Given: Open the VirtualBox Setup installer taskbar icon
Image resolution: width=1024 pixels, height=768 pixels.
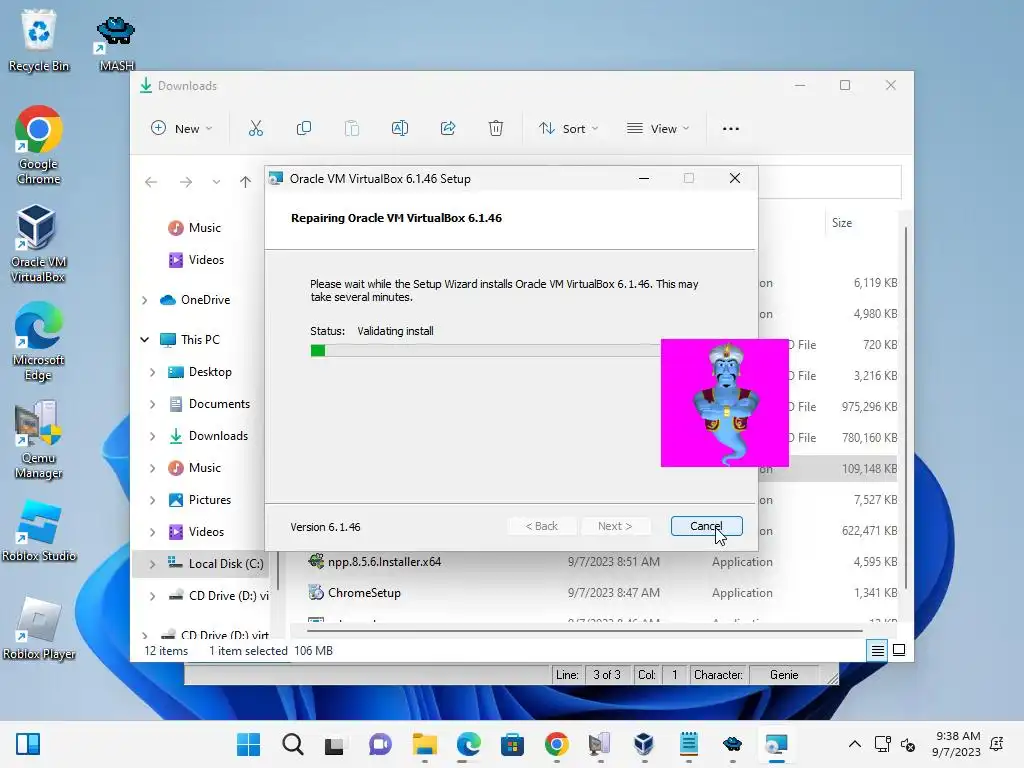Looking at the screenshot, I should (776, 744).
